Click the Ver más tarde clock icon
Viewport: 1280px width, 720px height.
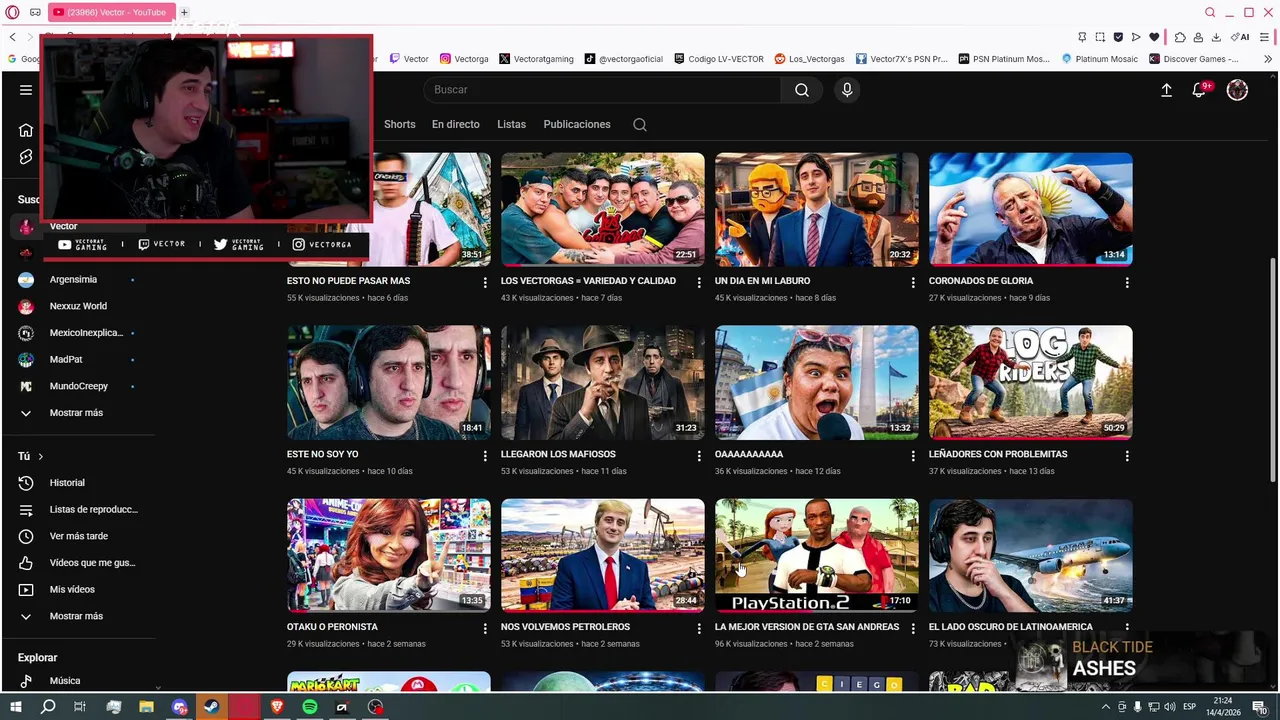point(26,536)
